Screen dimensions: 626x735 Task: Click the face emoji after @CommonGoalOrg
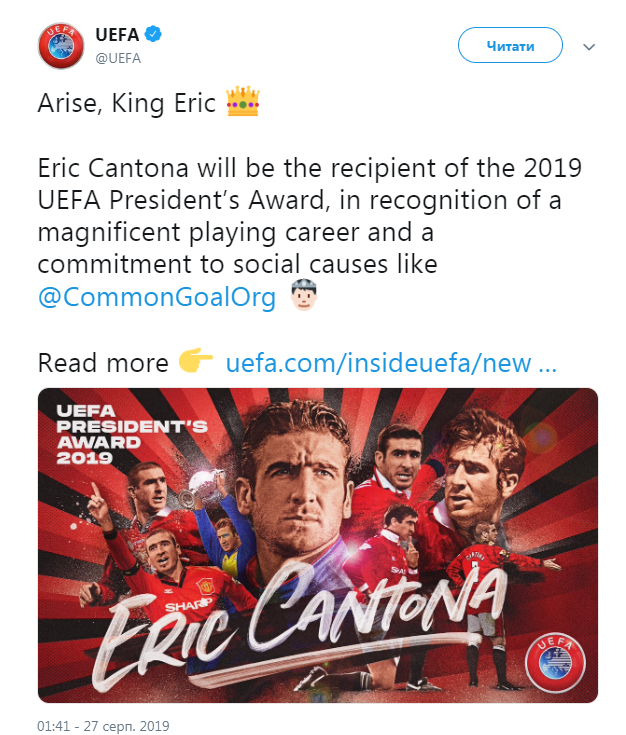[x=302, y=298]
